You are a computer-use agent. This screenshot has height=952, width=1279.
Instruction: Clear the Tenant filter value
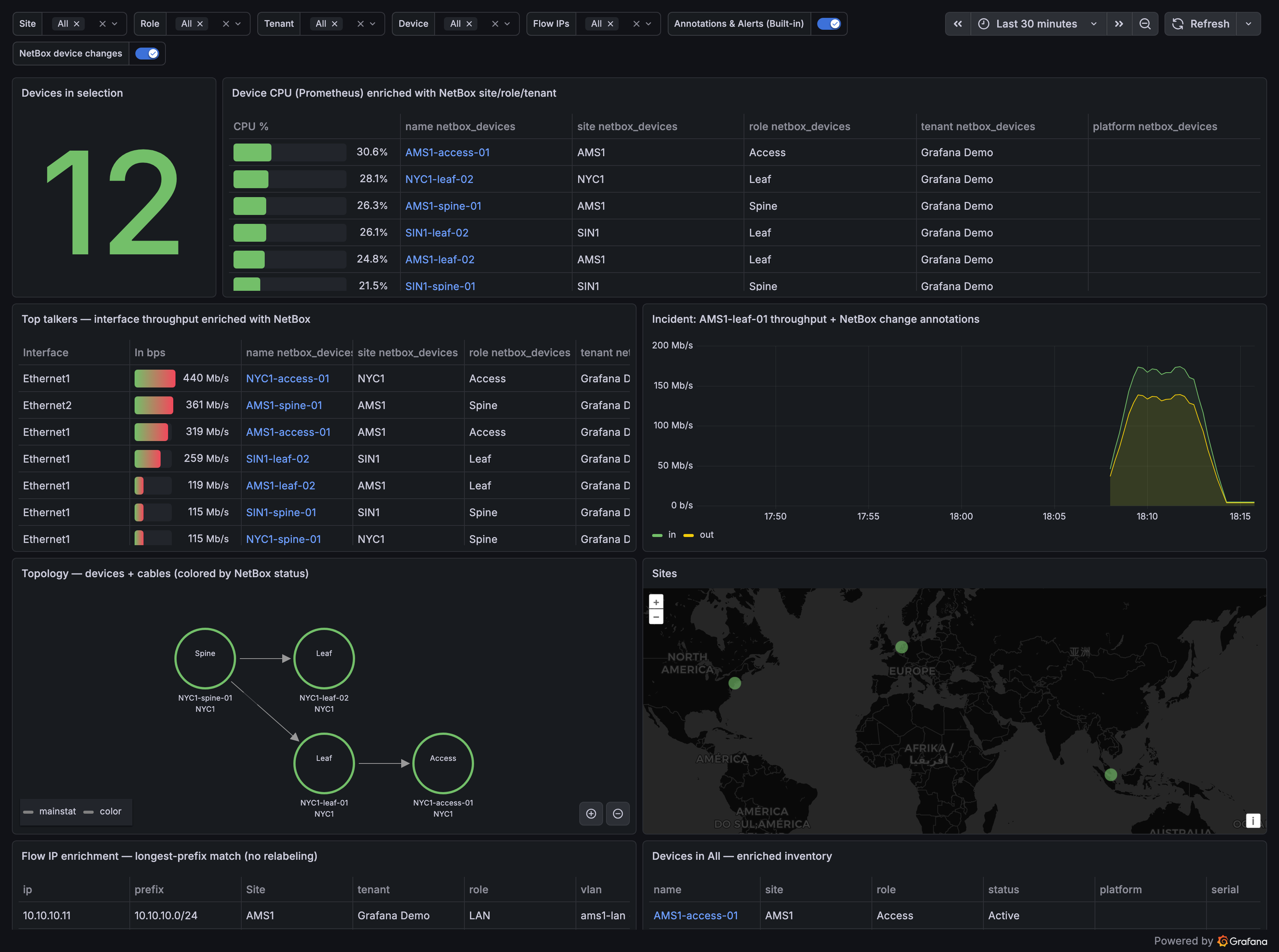(x=361, y=24)
